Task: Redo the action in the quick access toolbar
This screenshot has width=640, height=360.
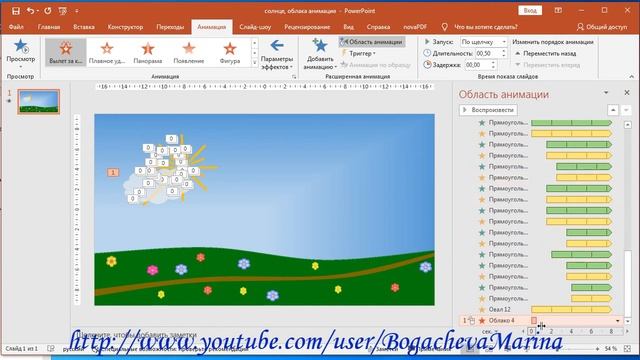Action: (48, 11)
